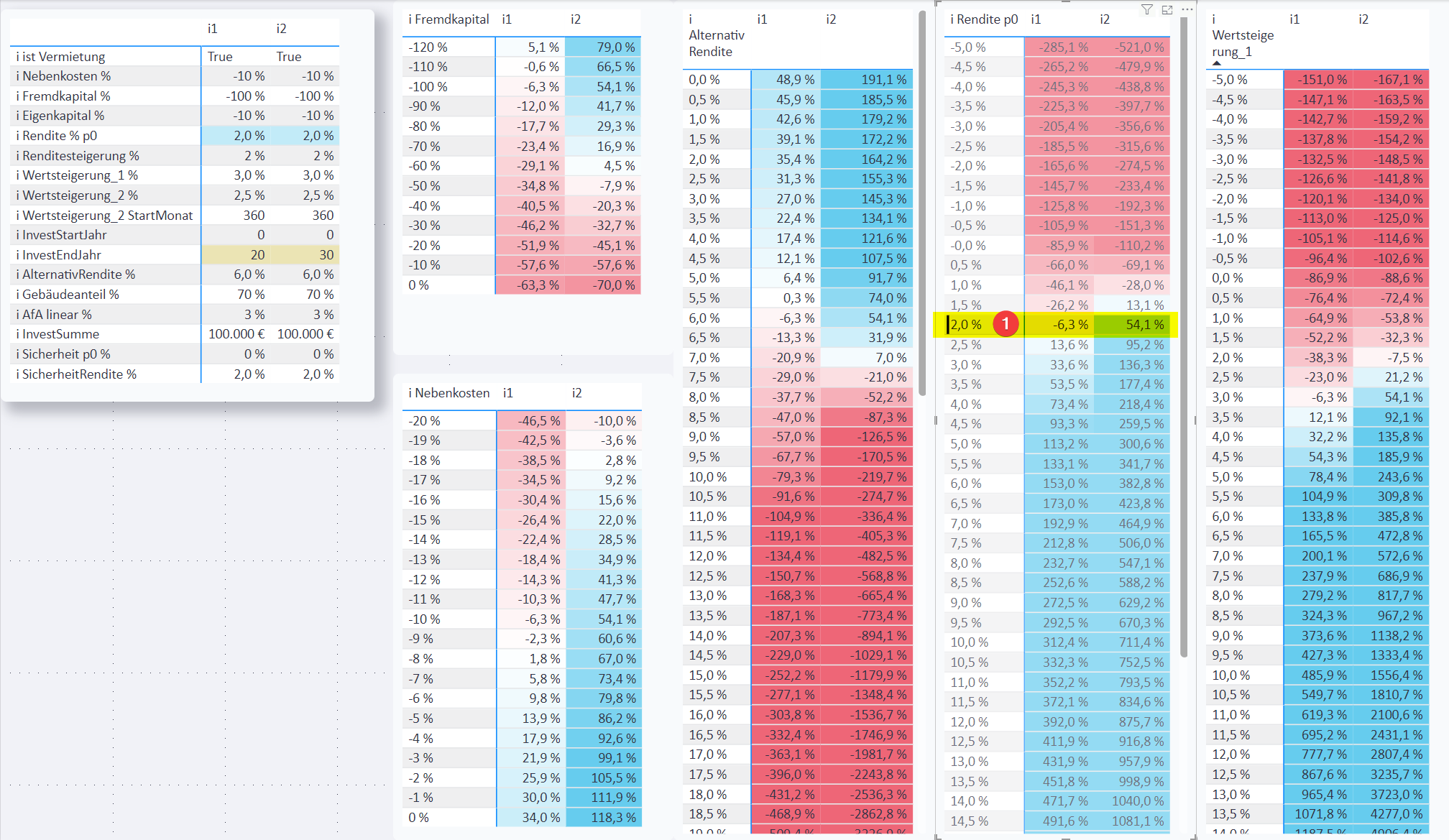Select the i Sicherheit p0 % row label
The image size is (1449, 840).
click(x=63, y=354)
